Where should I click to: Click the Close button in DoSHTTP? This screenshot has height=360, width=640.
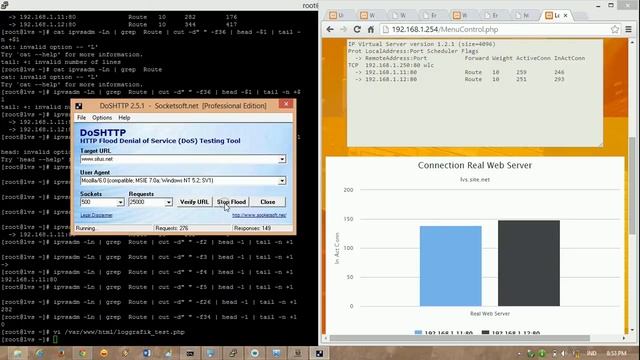point(268,202)
